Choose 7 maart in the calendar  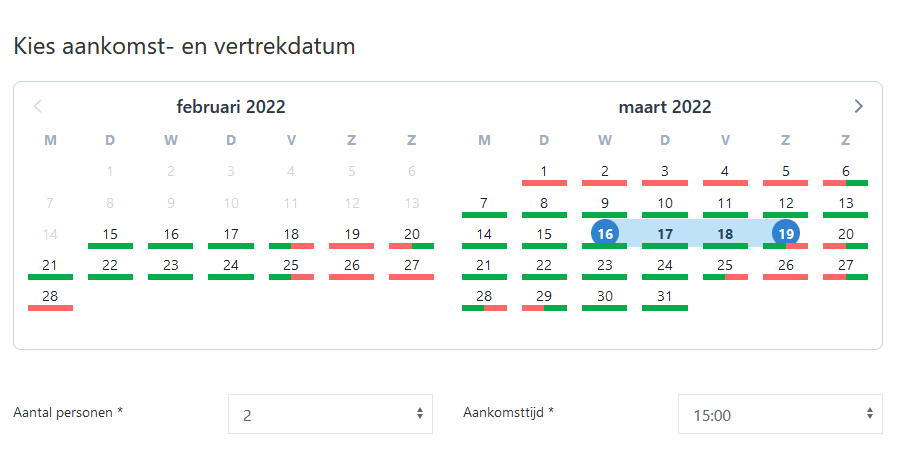(x=484, y=203)
